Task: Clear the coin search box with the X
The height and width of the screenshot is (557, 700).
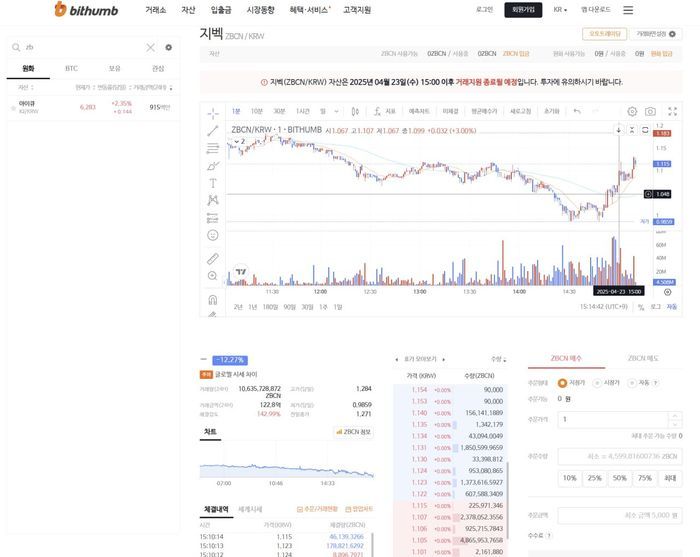Action: point(150,47)
